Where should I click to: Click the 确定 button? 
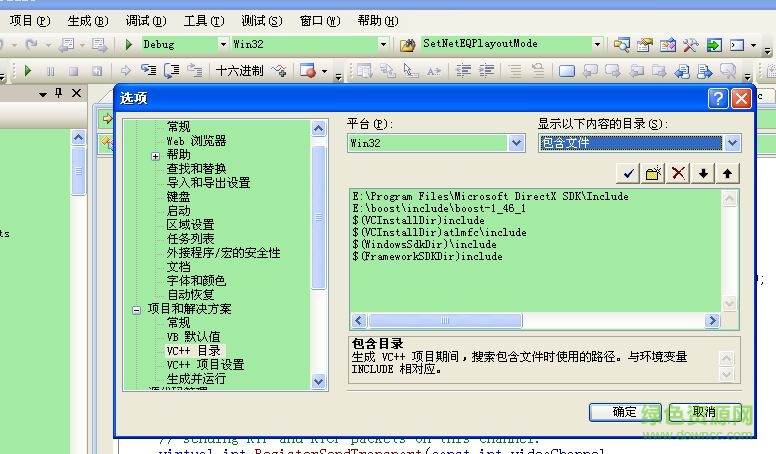pyautogui.click(x=626, y=411)
